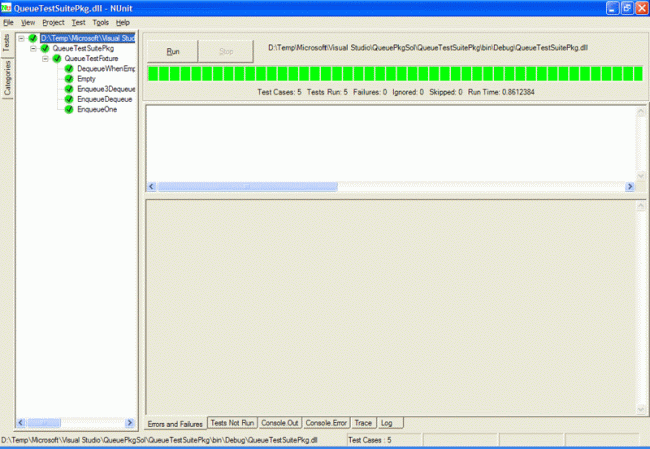Screen dimensions: 650x449
Task: Click the stack trace pane scroll up arrow
Action: [x=640, y=206]
